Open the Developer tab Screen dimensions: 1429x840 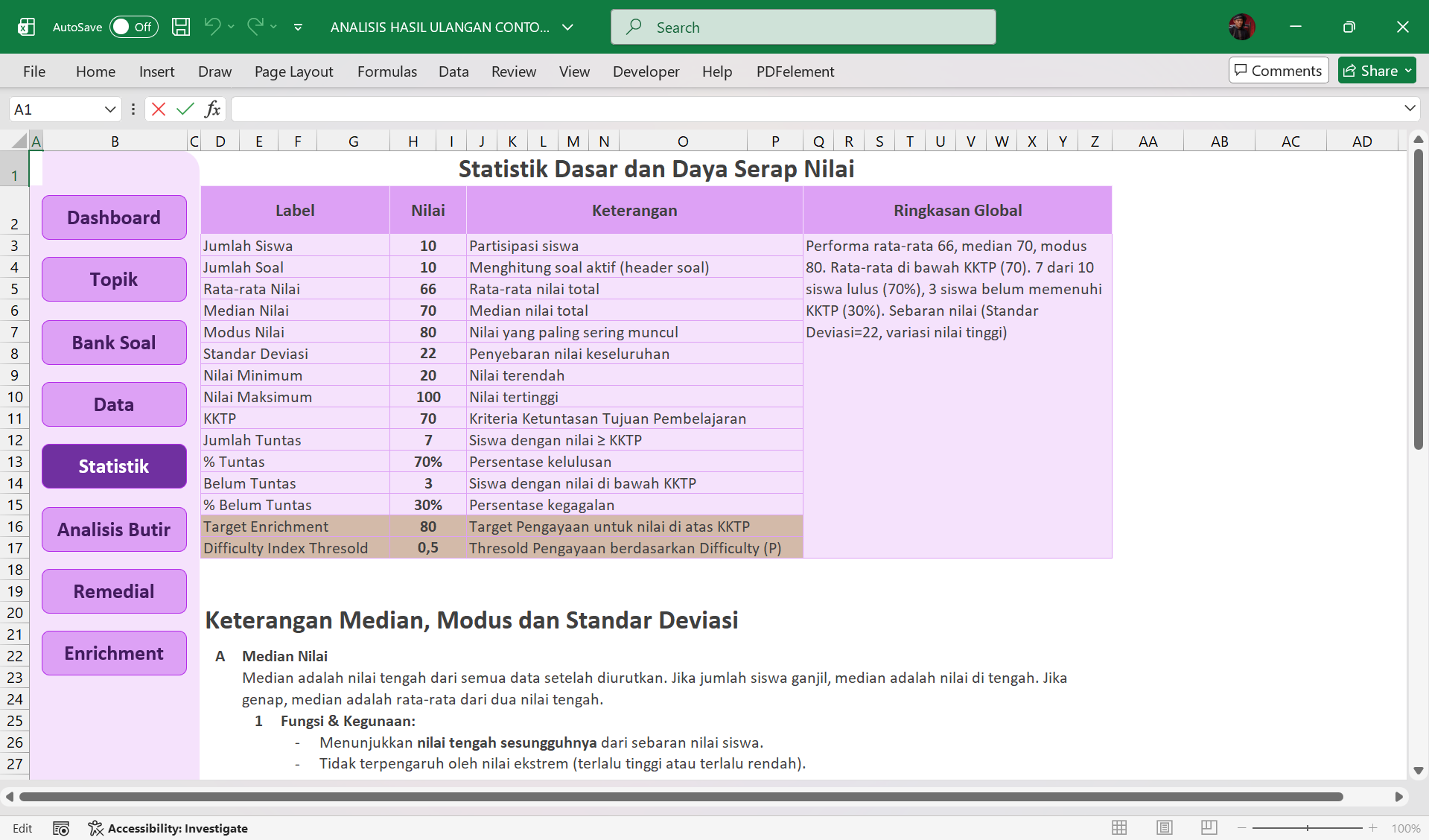click(x=646, y=71)
